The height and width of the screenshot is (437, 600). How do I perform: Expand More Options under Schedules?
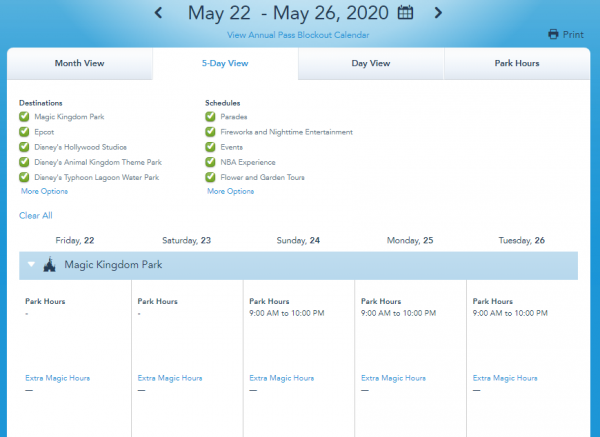click(x=230, y=191)
